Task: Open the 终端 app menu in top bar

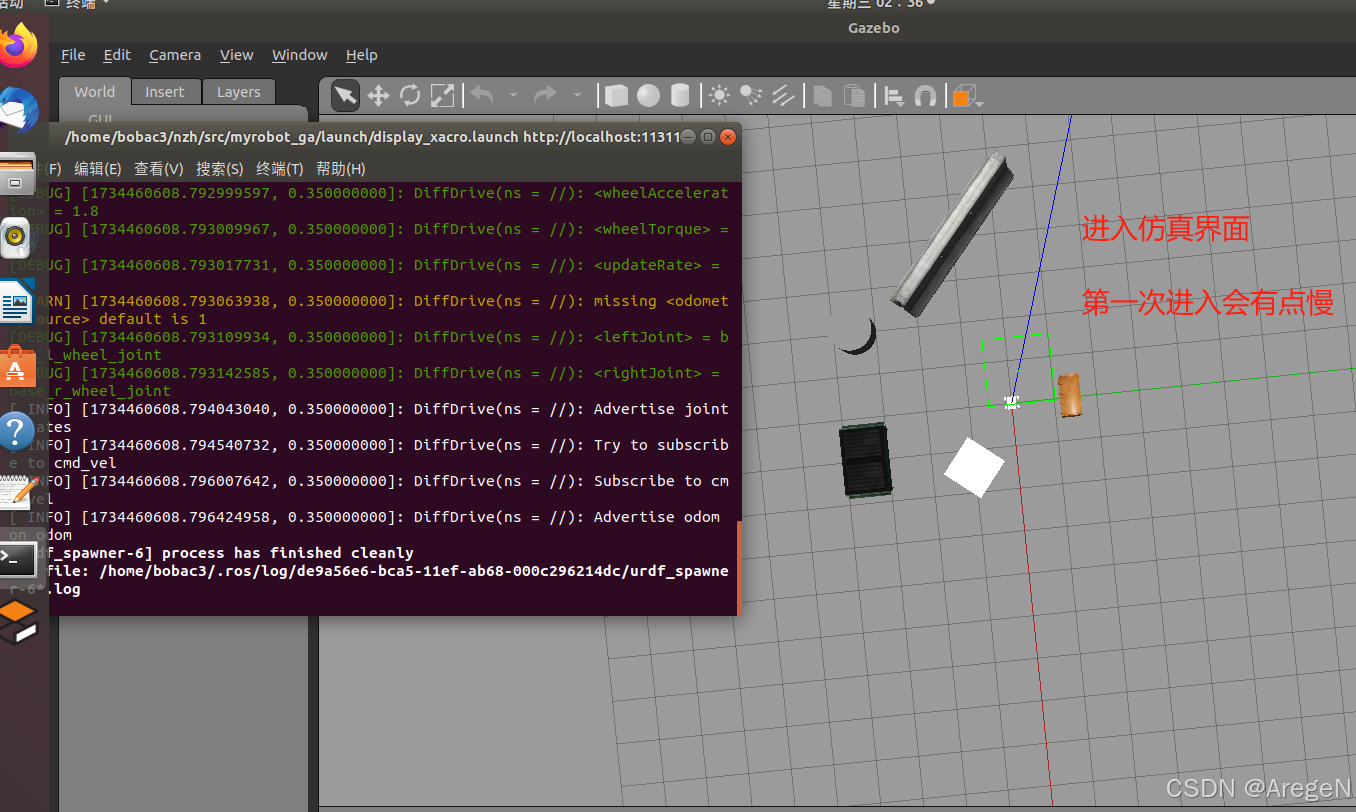Action: (x=78, y=4)
